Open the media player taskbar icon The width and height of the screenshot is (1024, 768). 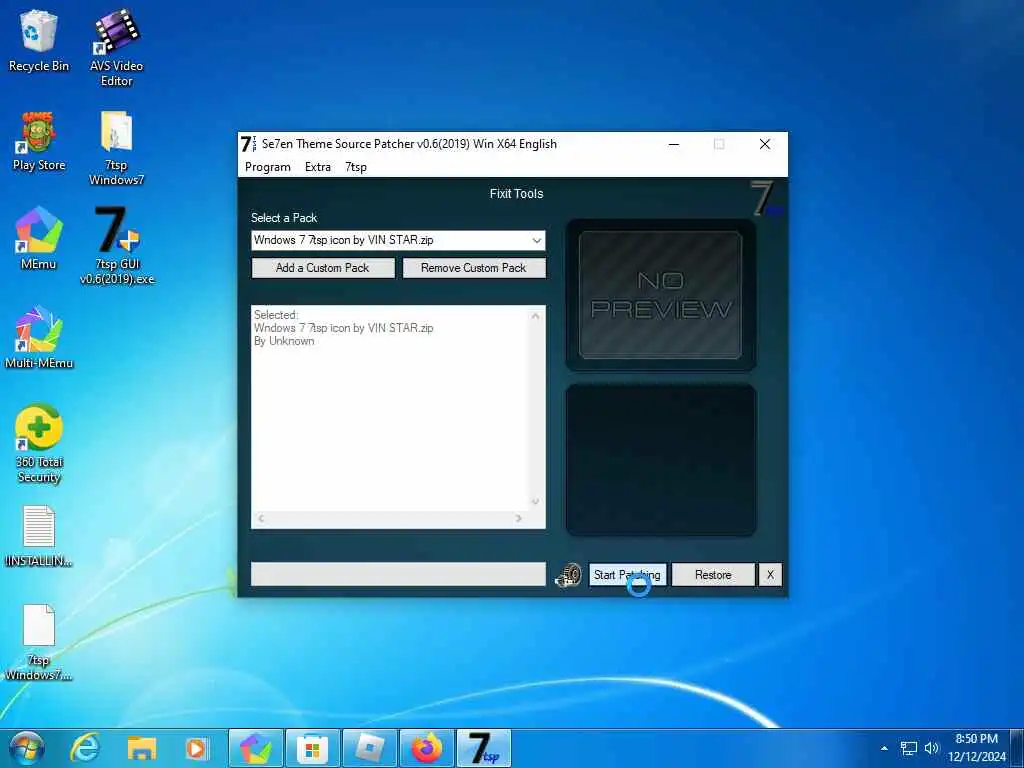(197, 748)
